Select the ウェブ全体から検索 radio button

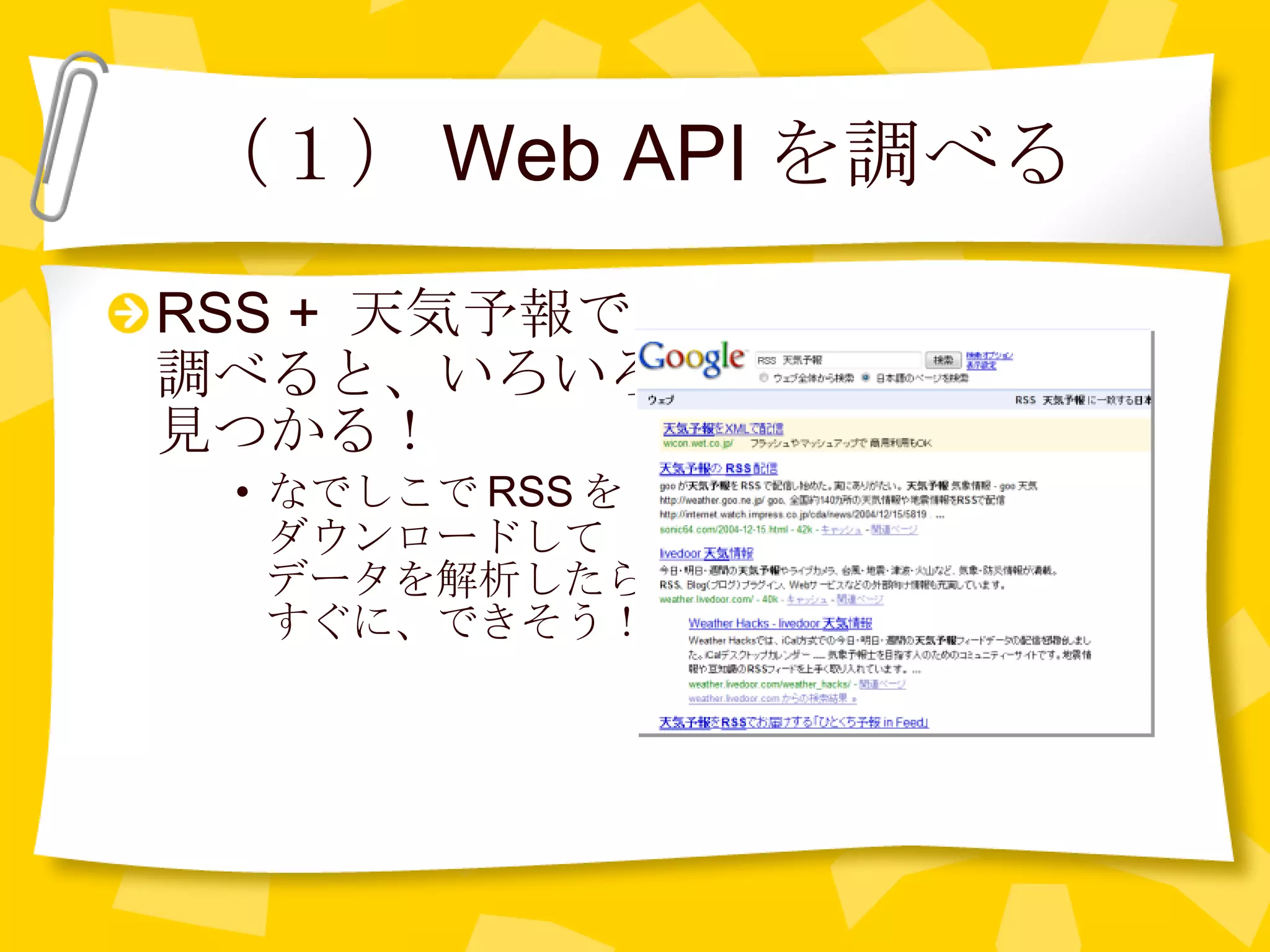pyautogui.click(x=764, y=377)
